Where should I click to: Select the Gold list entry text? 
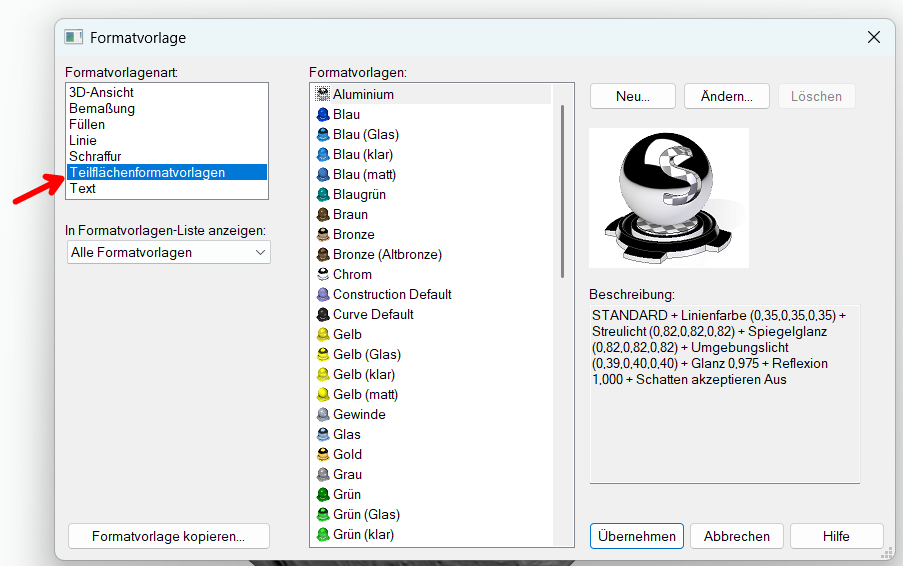348,454
